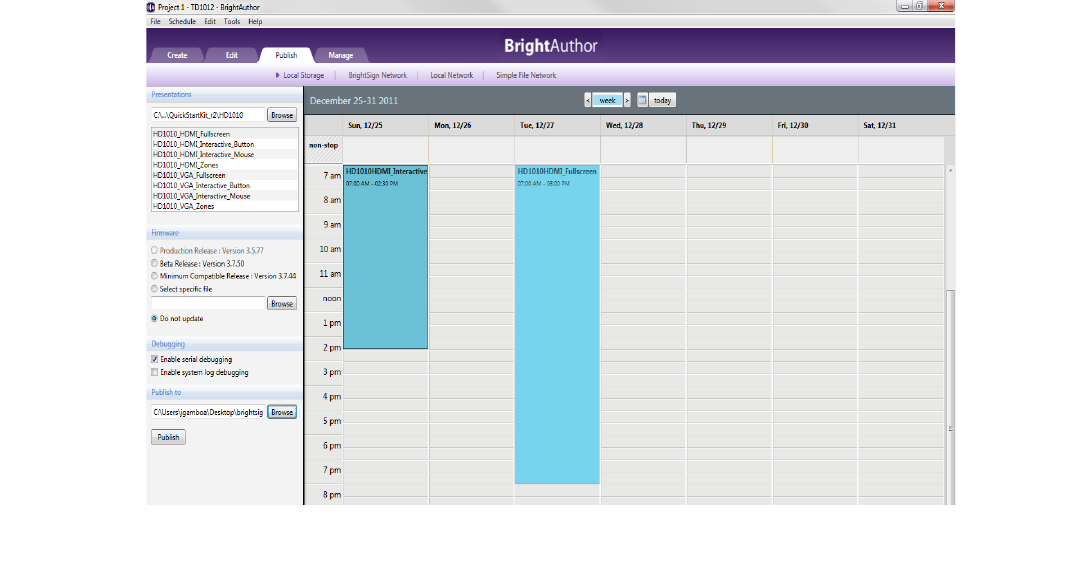The height and width of the screenshot is (577, 1080).
Task: Click the Publish button
Action: point(168,437)
